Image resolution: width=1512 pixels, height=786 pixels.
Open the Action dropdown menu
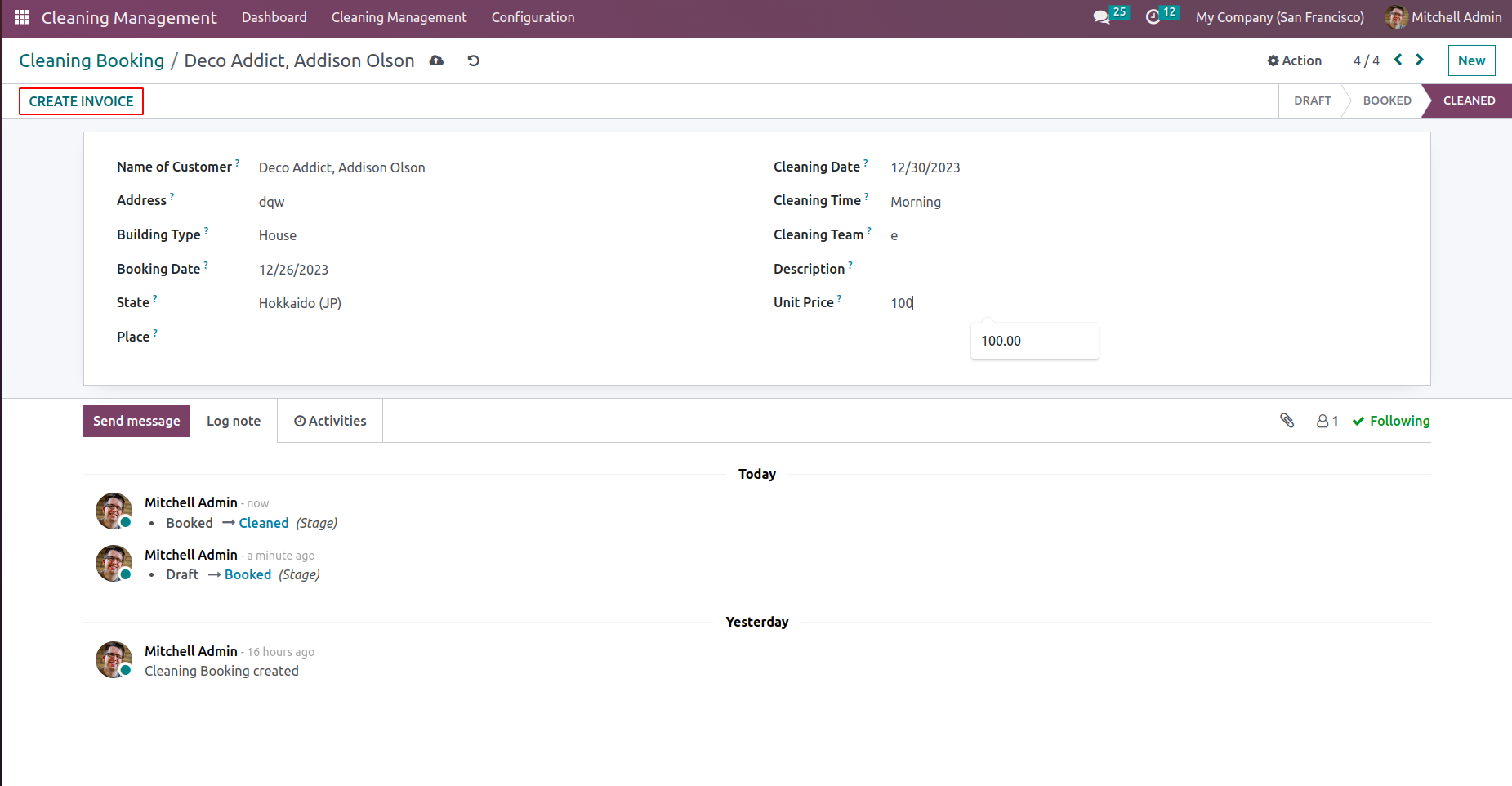[x=1295, y=60]
